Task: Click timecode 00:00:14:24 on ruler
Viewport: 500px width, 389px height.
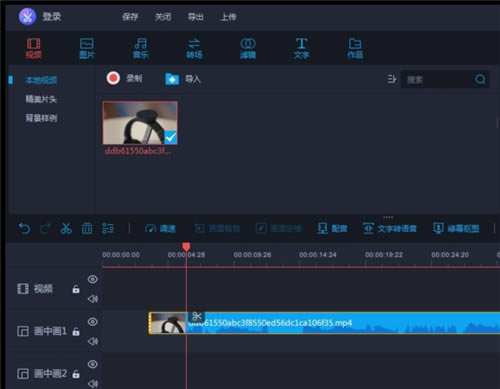Action: click(x=318, y=255)
